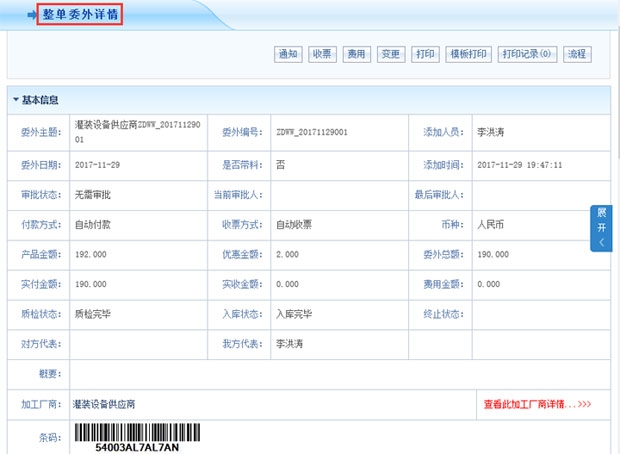Click the 质检状态 value 质检完毕
This screenshot has width=620, height=454.
click(93, 314)
